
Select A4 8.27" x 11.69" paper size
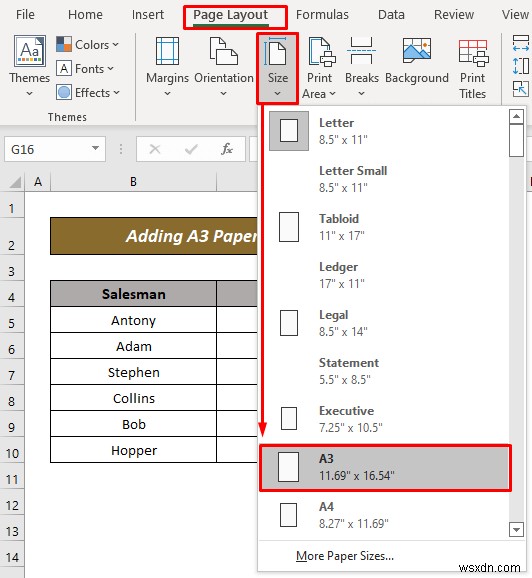(x=383, y=515)
